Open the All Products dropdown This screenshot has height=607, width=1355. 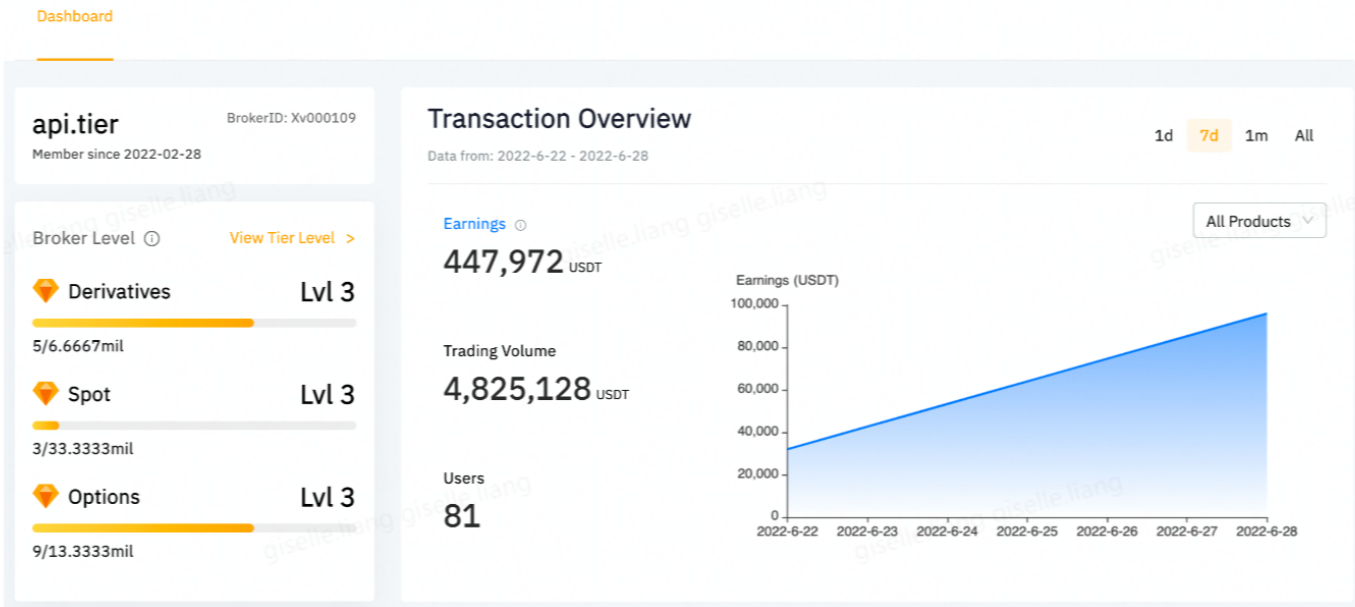tap(1259, 221)
